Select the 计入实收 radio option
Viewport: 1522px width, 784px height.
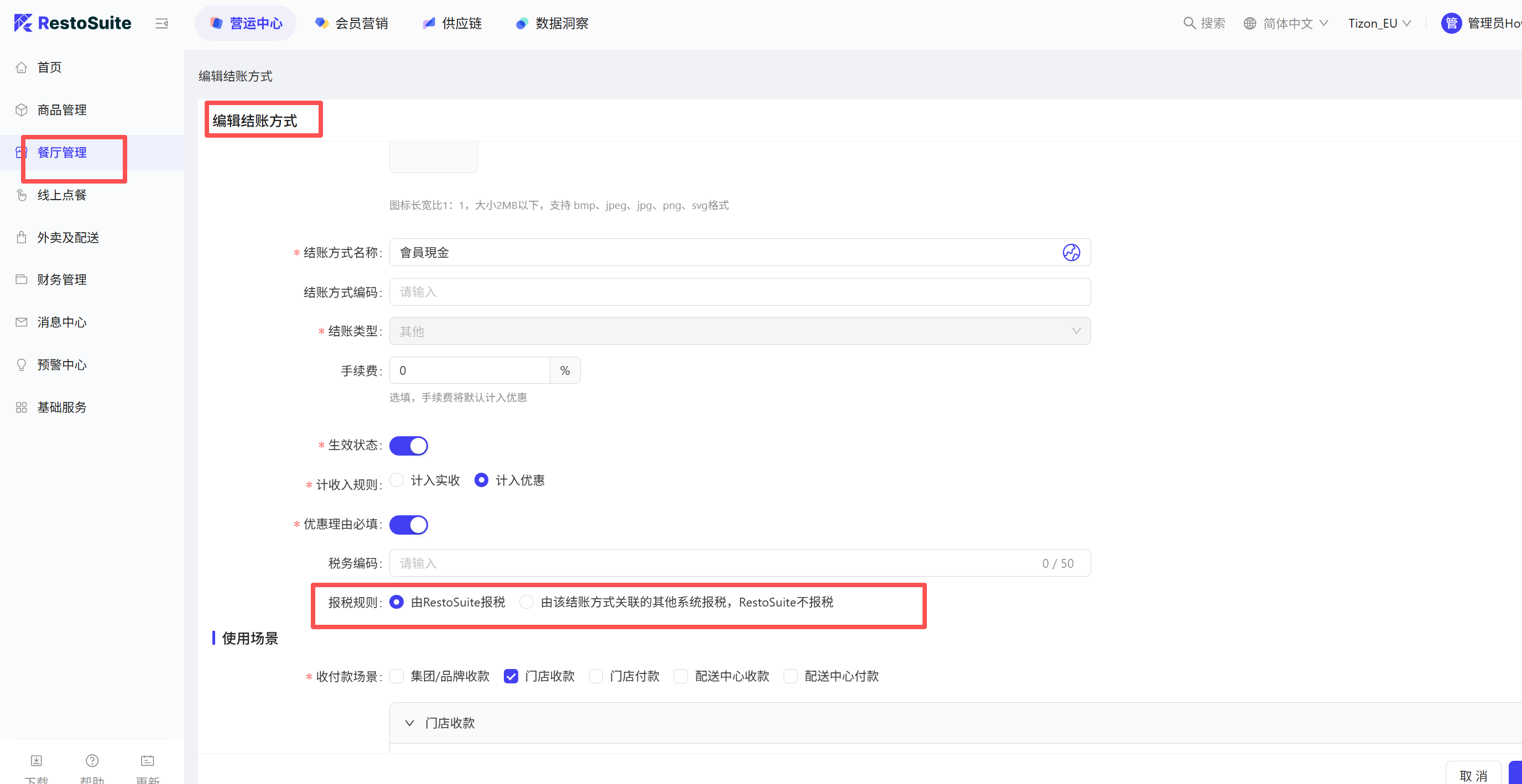(x=397, y=480)
